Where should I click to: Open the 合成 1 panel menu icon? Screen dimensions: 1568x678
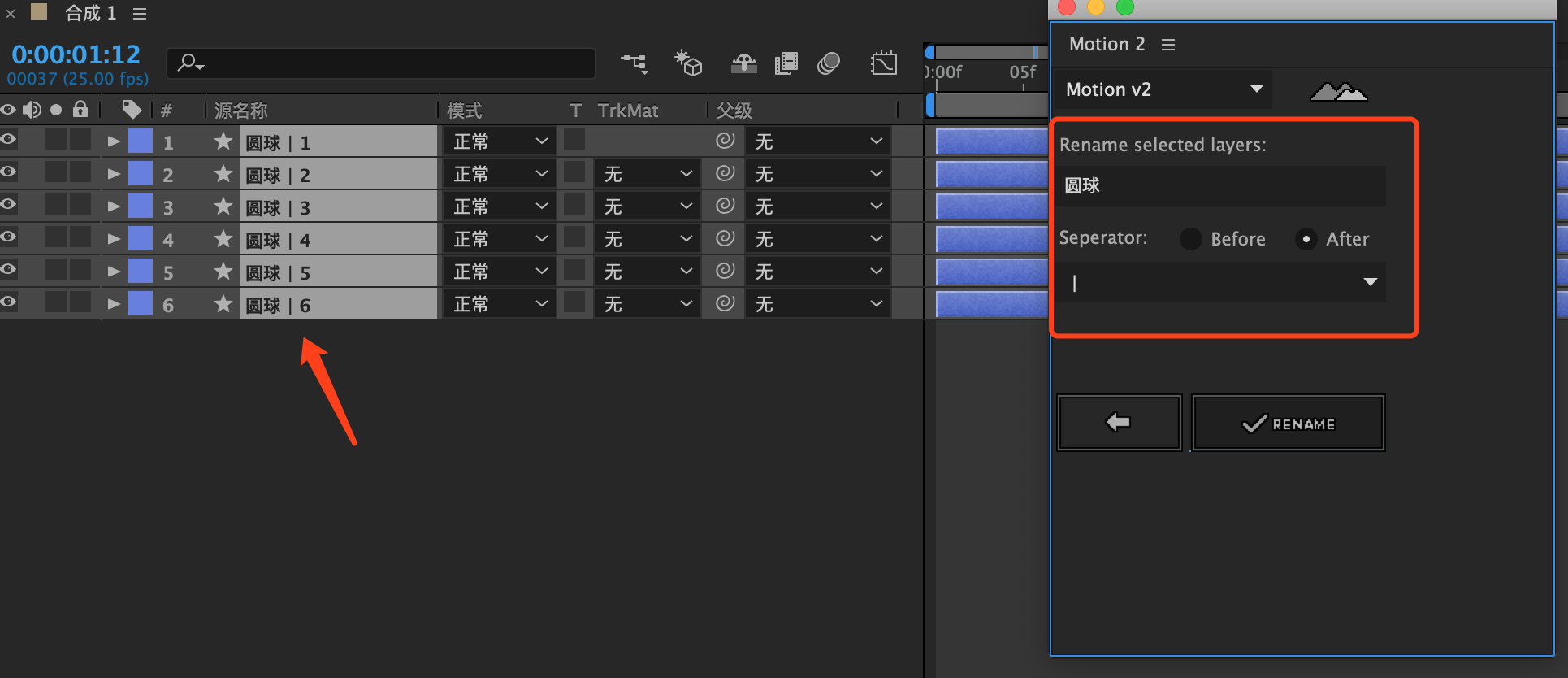(x=140, y=14)
